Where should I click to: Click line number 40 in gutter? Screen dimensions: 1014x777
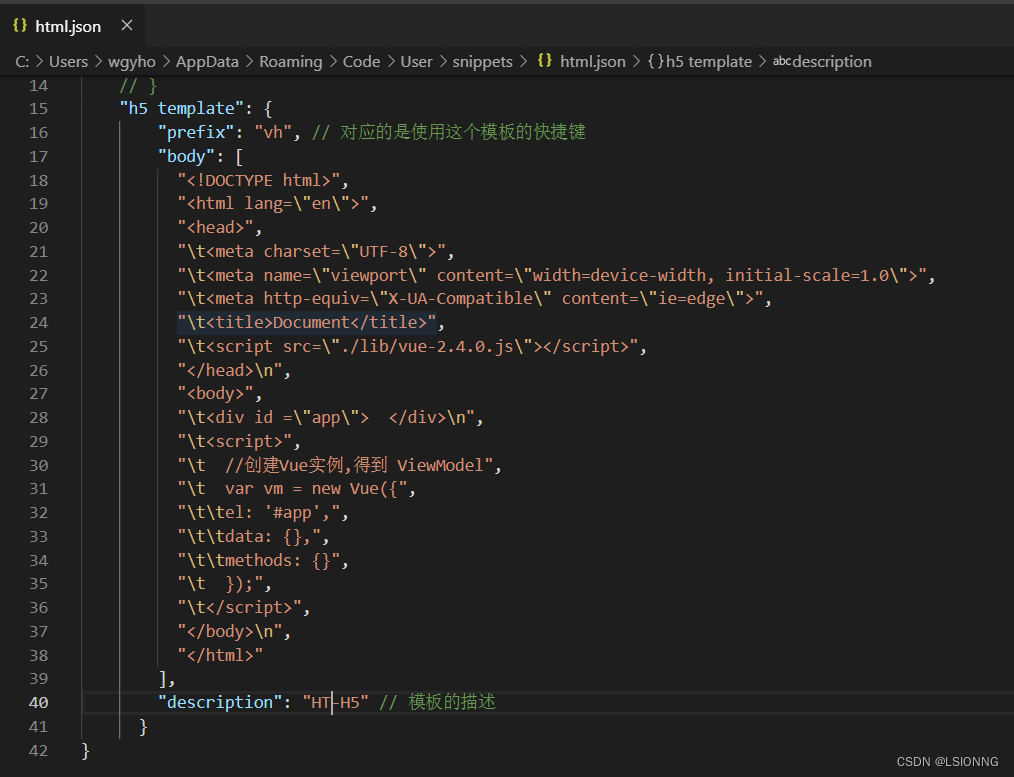pos(39,703)
